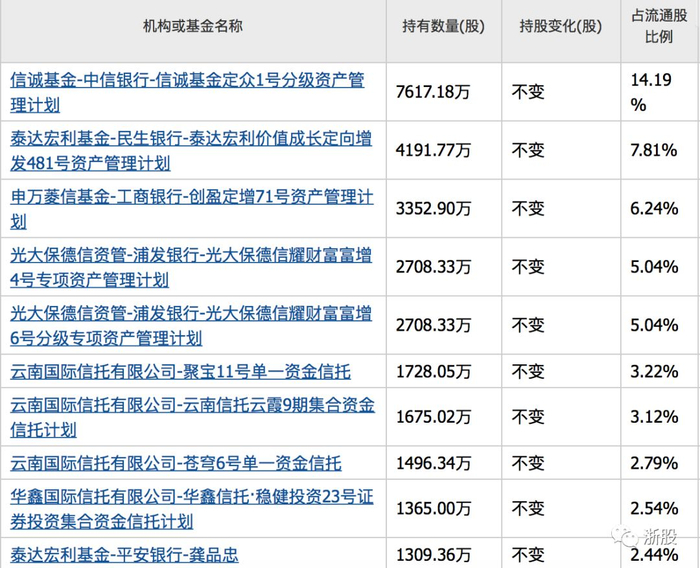Click the 机构或基金名称 column header
700x568 pixels.
click(x=193, y=26)
